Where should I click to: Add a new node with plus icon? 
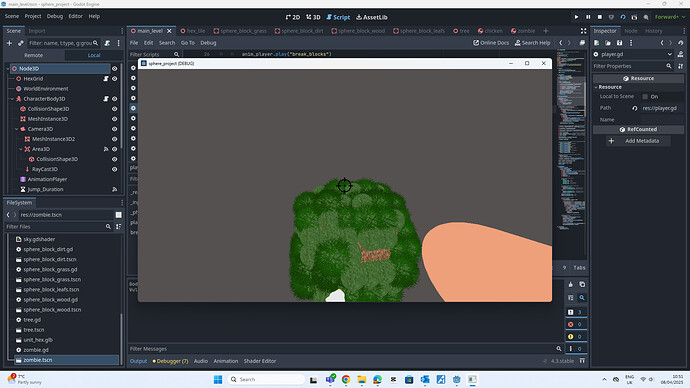pyautogui.click(x=9, y=43)
